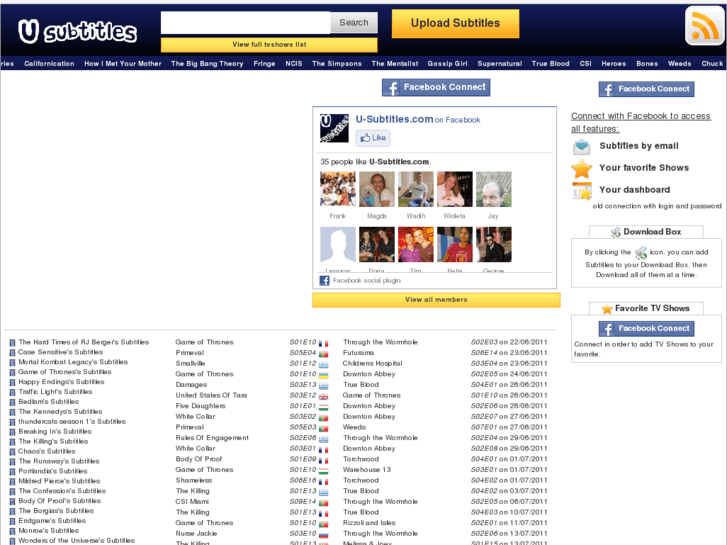Viewport: 727px width, 545px height.
Task: Click Wadih's profile photo
Action: pos(416,189)
